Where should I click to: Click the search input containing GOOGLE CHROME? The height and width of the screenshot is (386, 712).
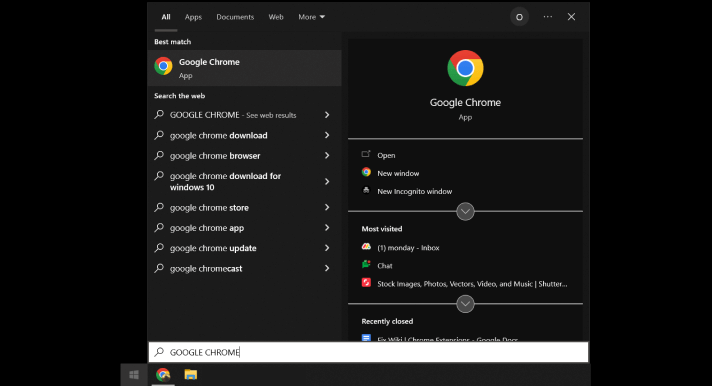pyautogui.click(x=368, y=352)
